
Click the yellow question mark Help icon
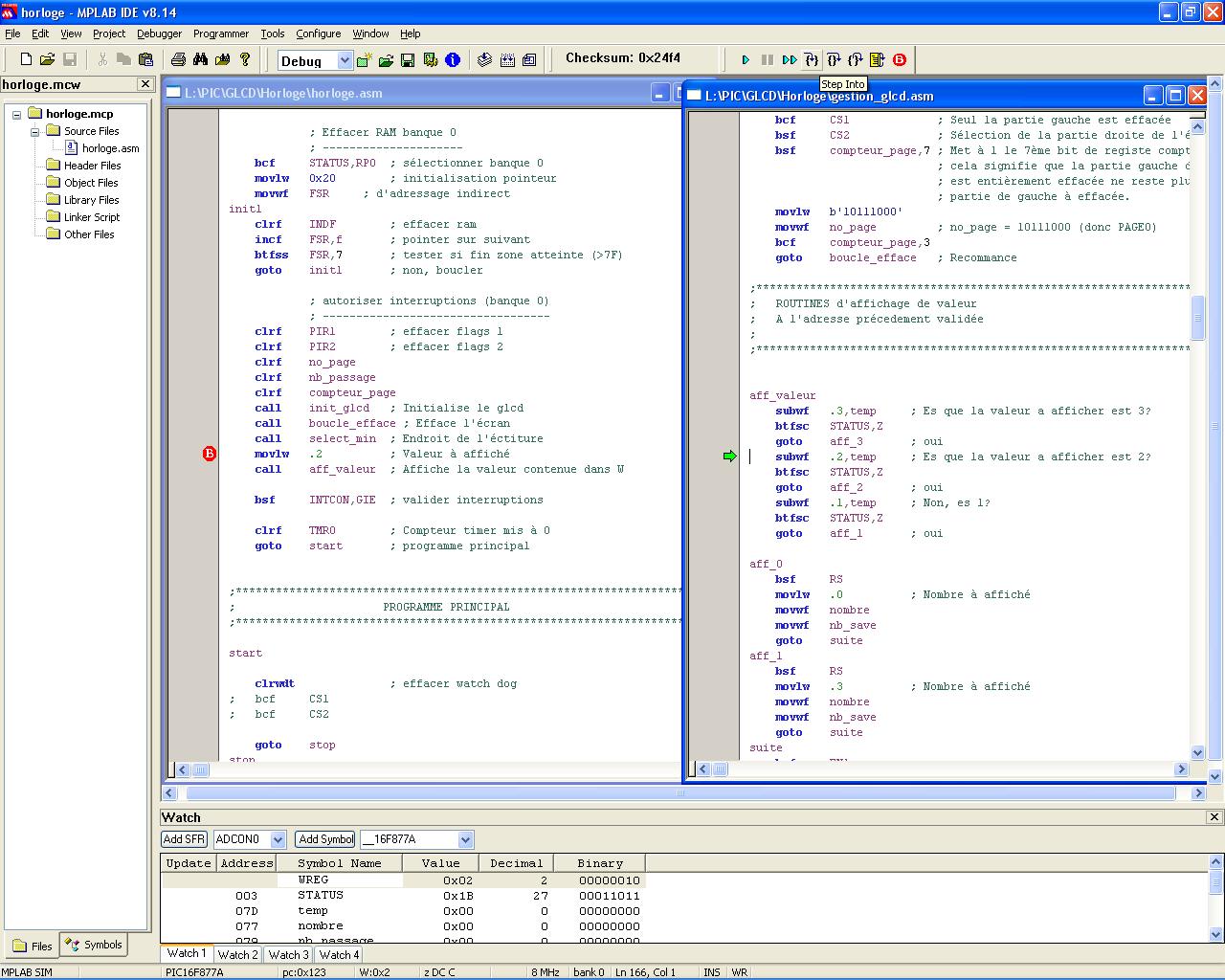point(245,60)
